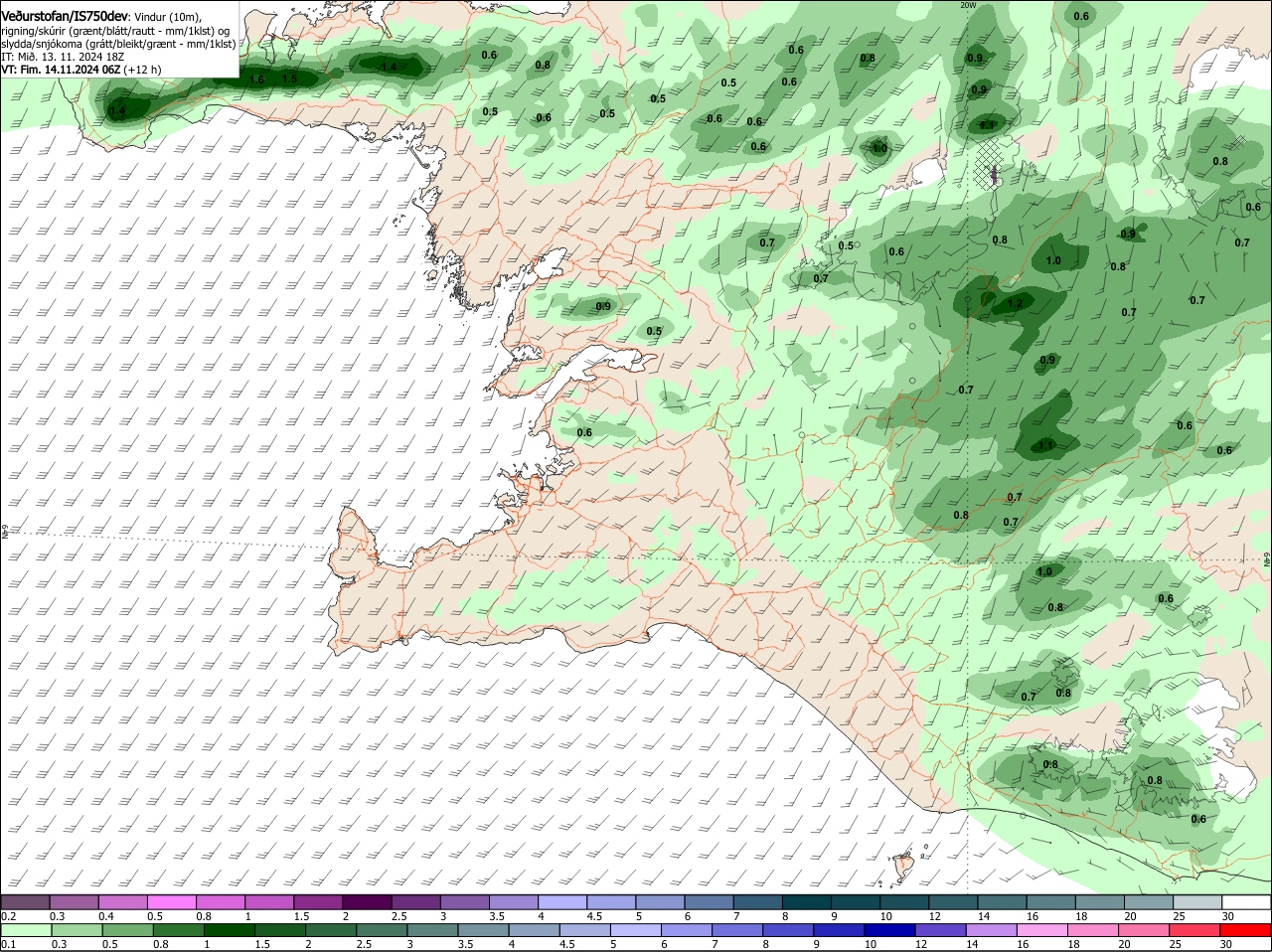This screenshot has height=952, width=1272.
Task: Pick the darkest green swatch in lower legend row
Action: (230, 929)
